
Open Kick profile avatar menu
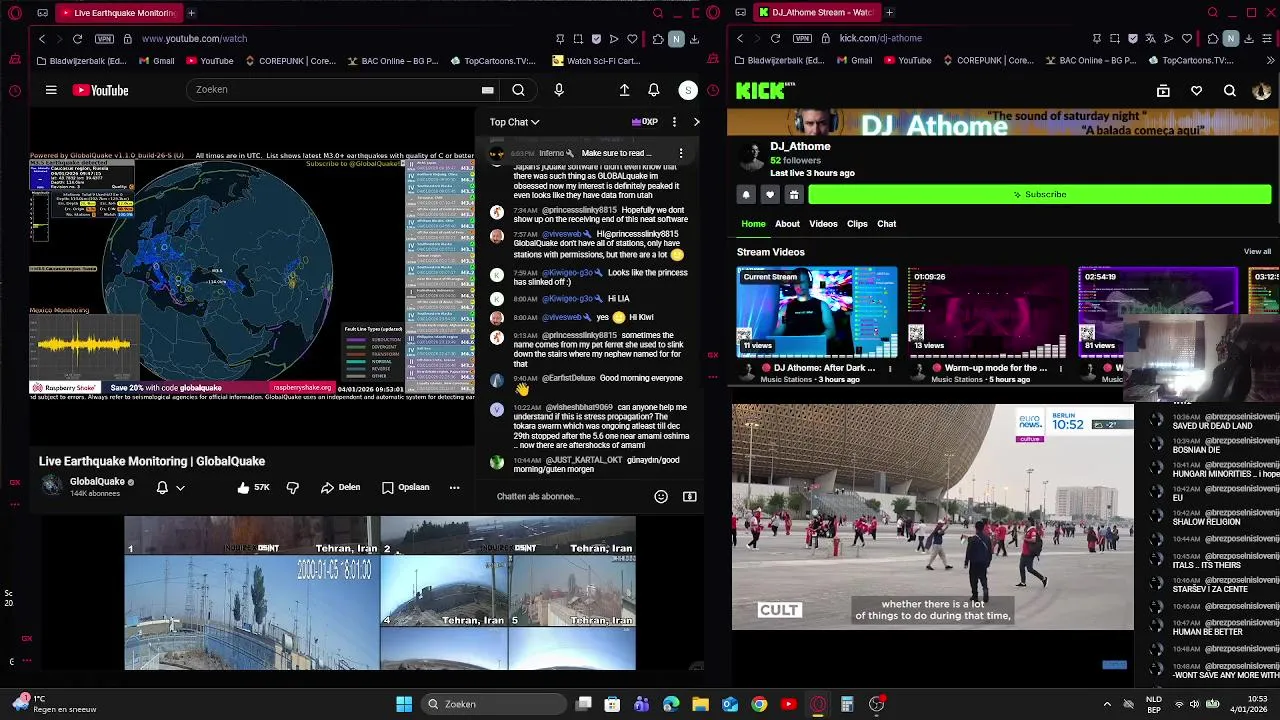coord(1261,91)
